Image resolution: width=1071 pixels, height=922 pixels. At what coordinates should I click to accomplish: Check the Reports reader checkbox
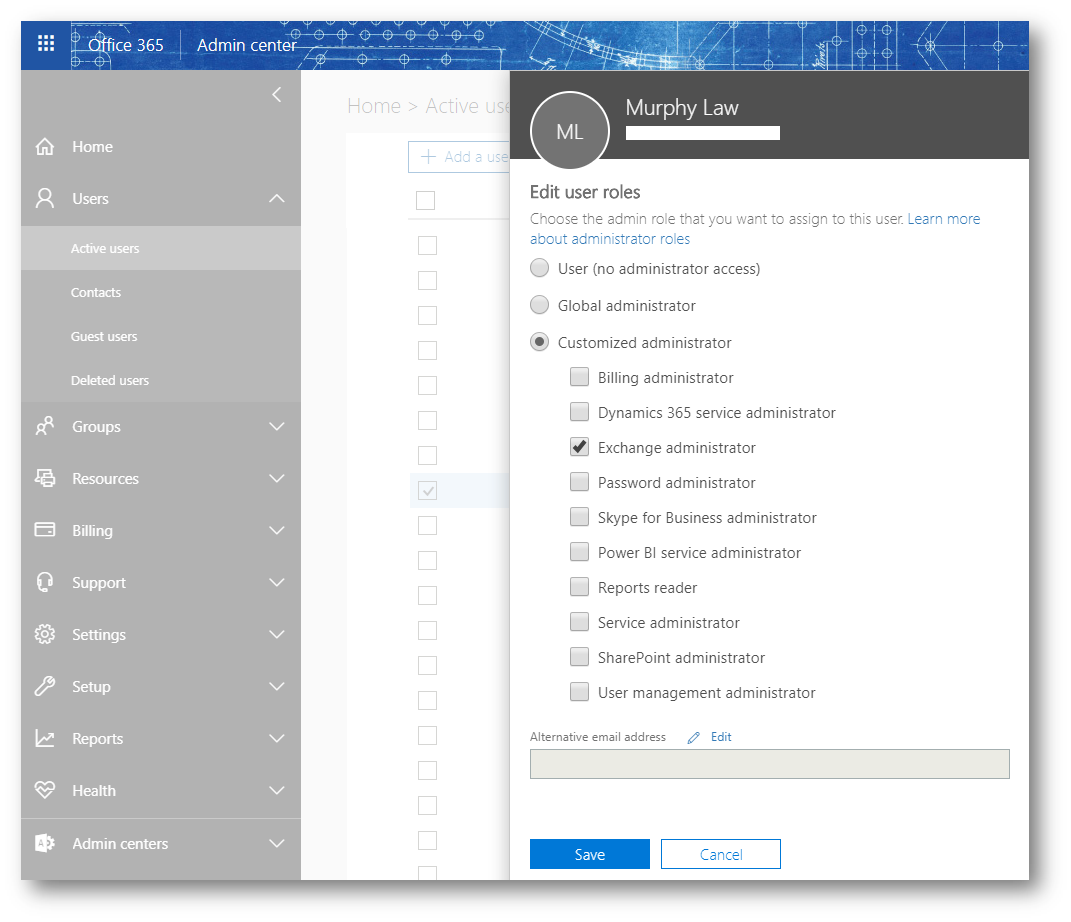(x=579, y=587)
